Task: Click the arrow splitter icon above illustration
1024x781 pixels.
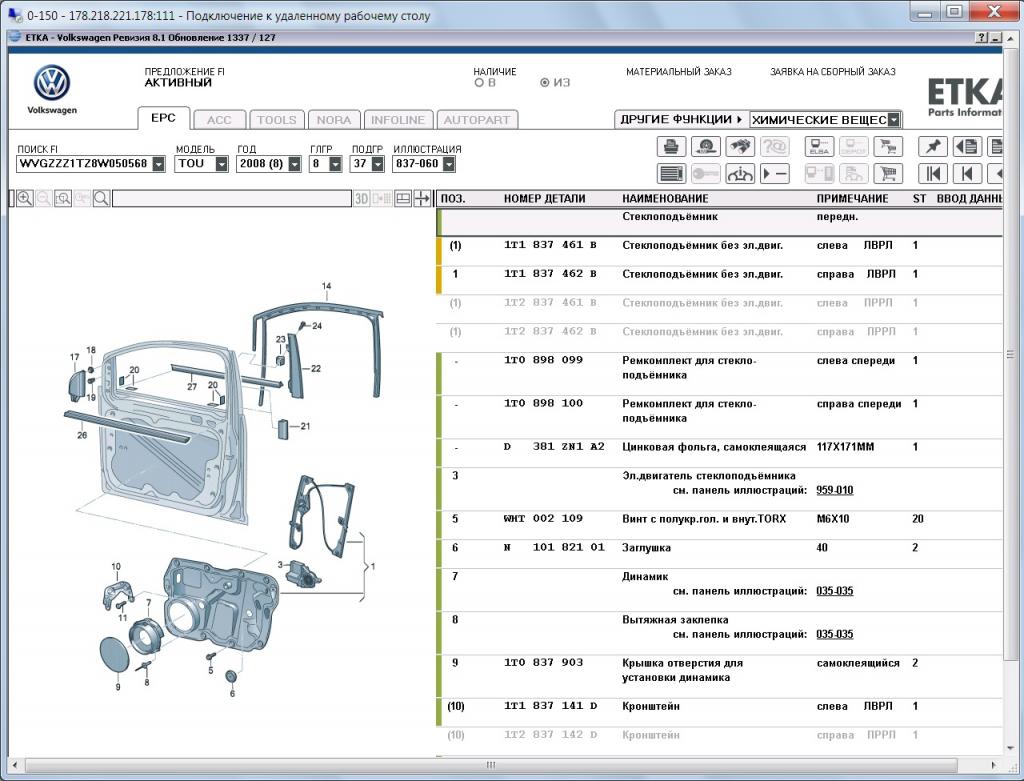Action: (x=423, y=199)
